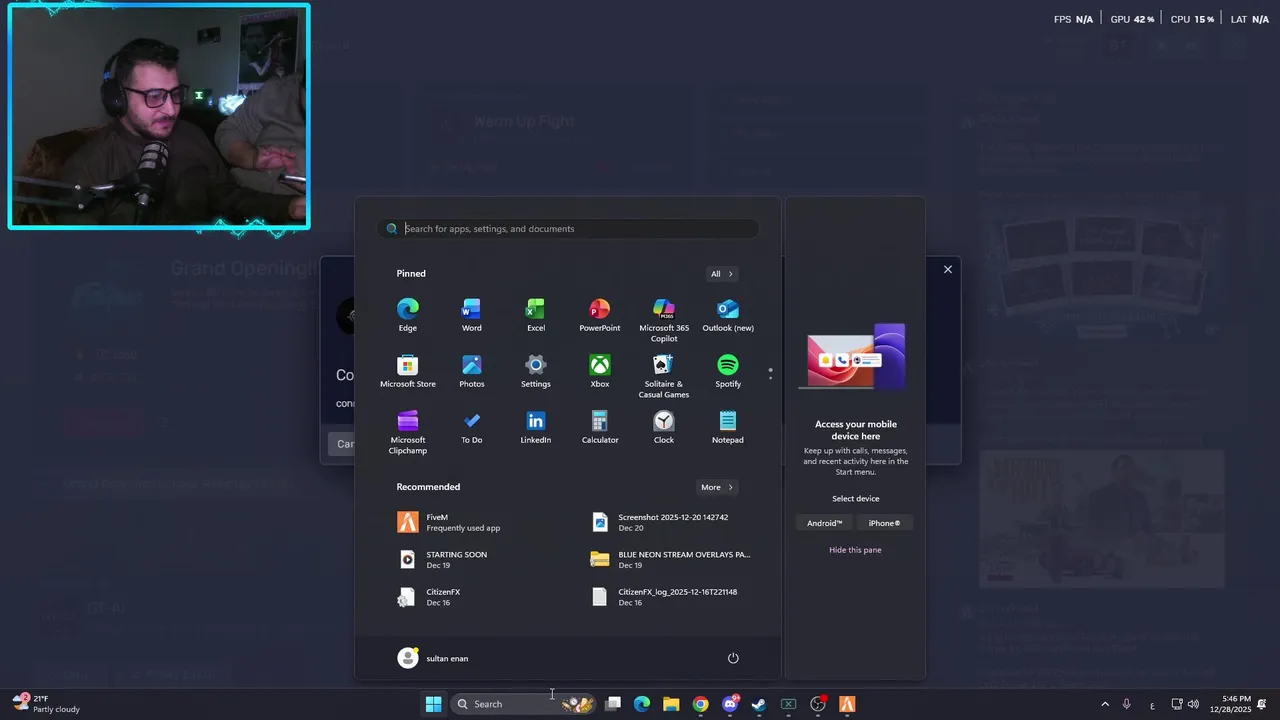Image resolution: width=1280 pixels, height=720 pixels.
Task: Open the weather widget on taskbar
Action: tap(47, 704)
